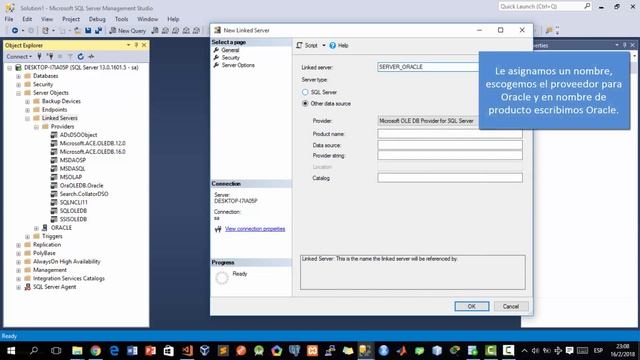The width and height of the screenshot is (640, 360).
Task: Click the Save icon in SSMS toolbar
Action: click(88, 31)
